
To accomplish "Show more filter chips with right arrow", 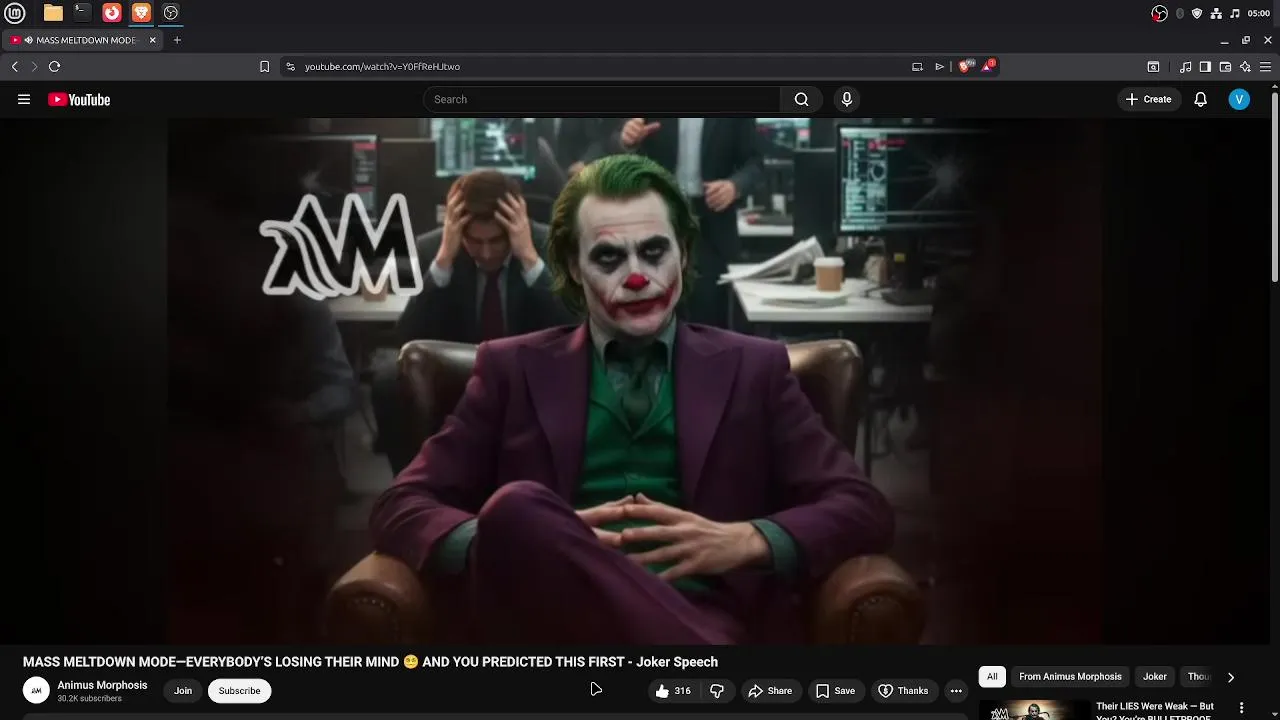I will [1231, 677].
